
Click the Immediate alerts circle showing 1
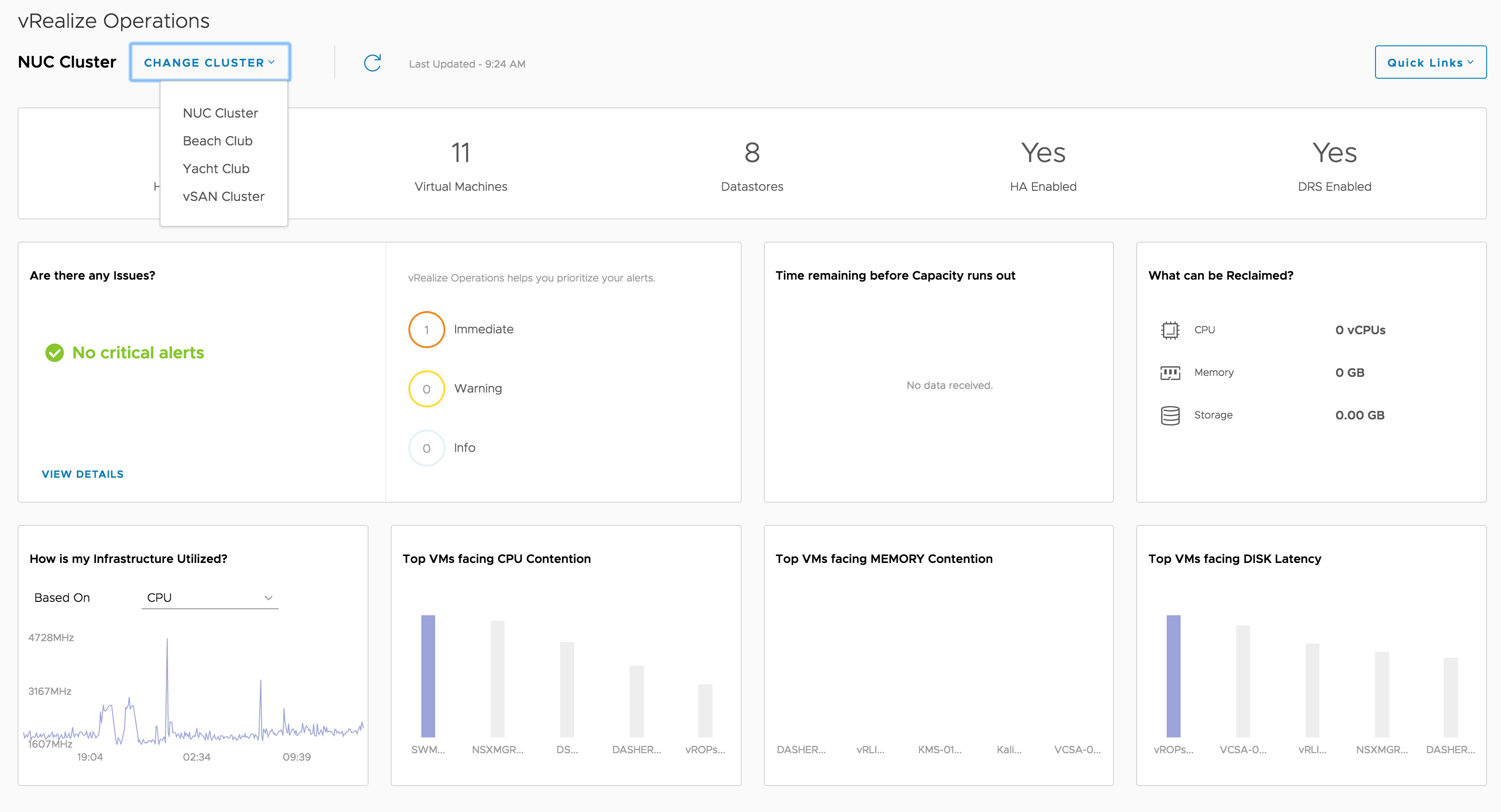point(426,330)
